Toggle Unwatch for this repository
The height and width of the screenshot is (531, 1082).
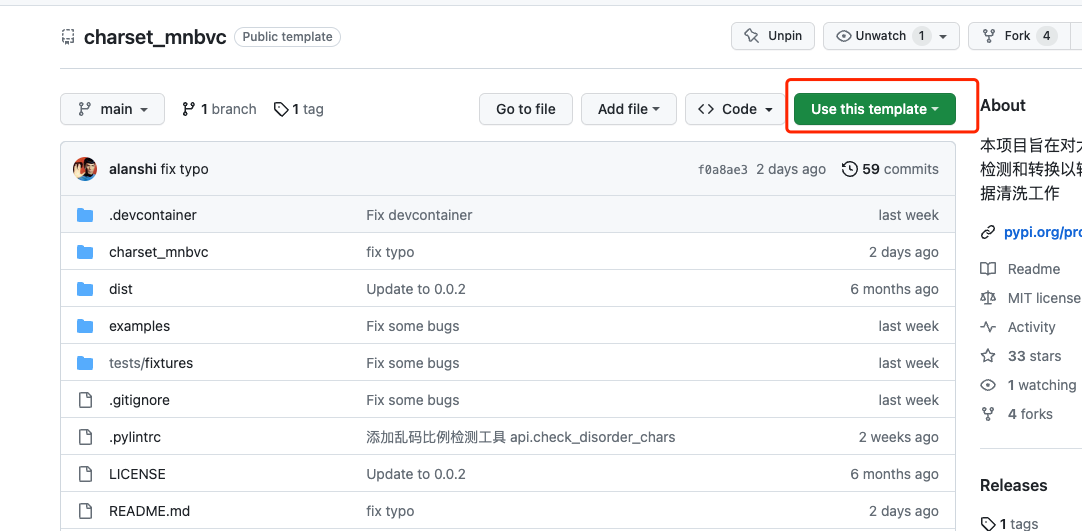click(x=870, y=36)
